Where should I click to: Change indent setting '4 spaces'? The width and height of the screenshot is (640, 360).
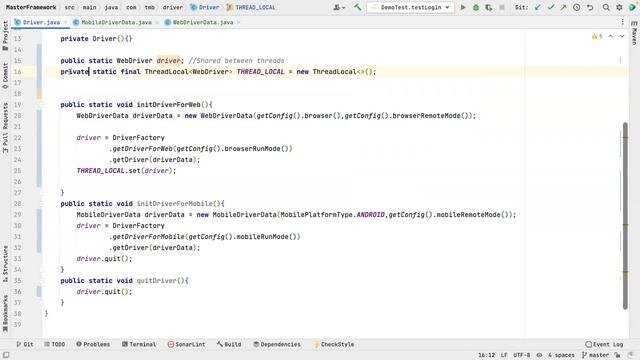tap(561, 356)
